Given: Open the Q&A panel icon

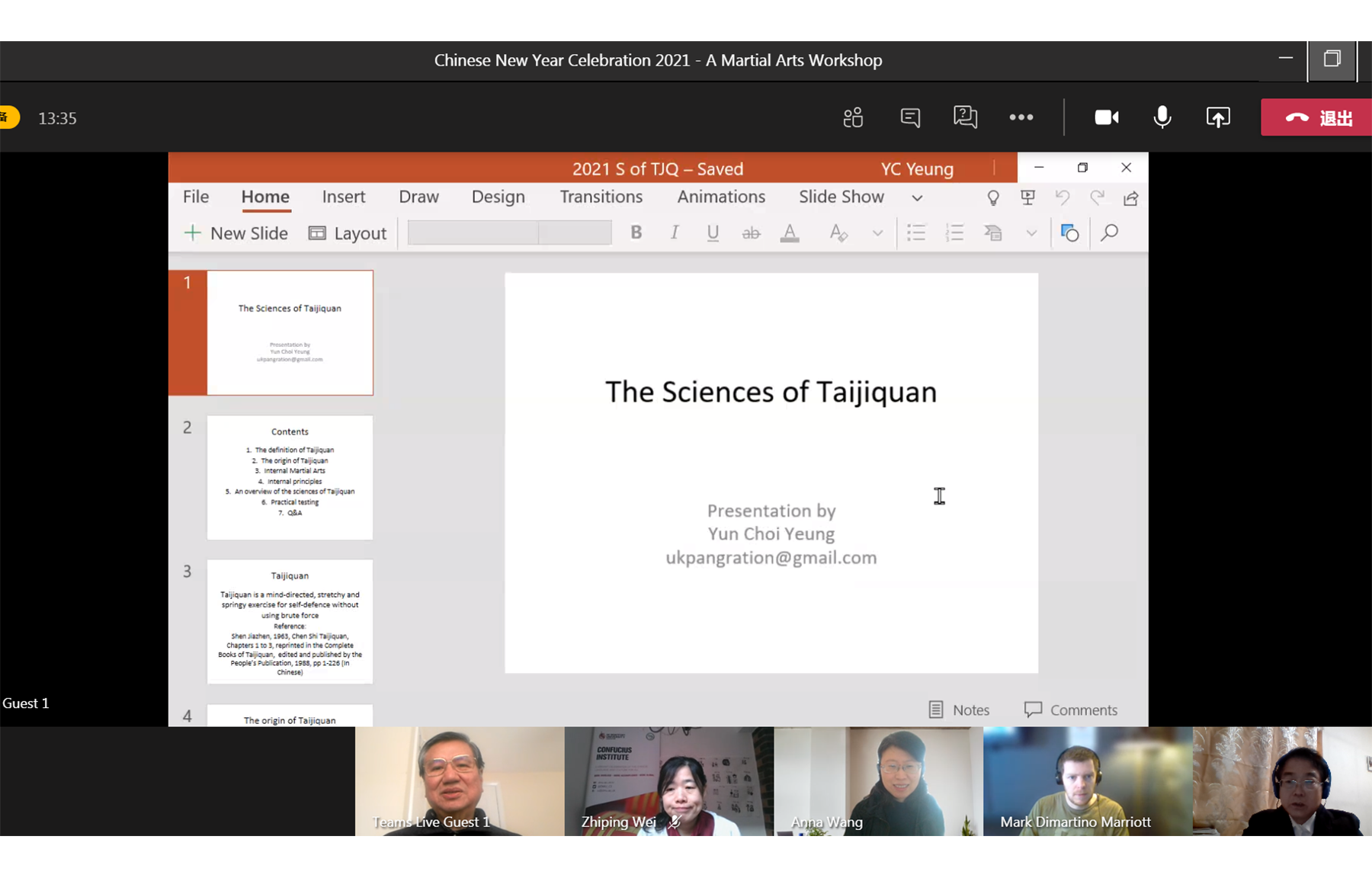Looking at the screenshot, I should tap(965, 117).
